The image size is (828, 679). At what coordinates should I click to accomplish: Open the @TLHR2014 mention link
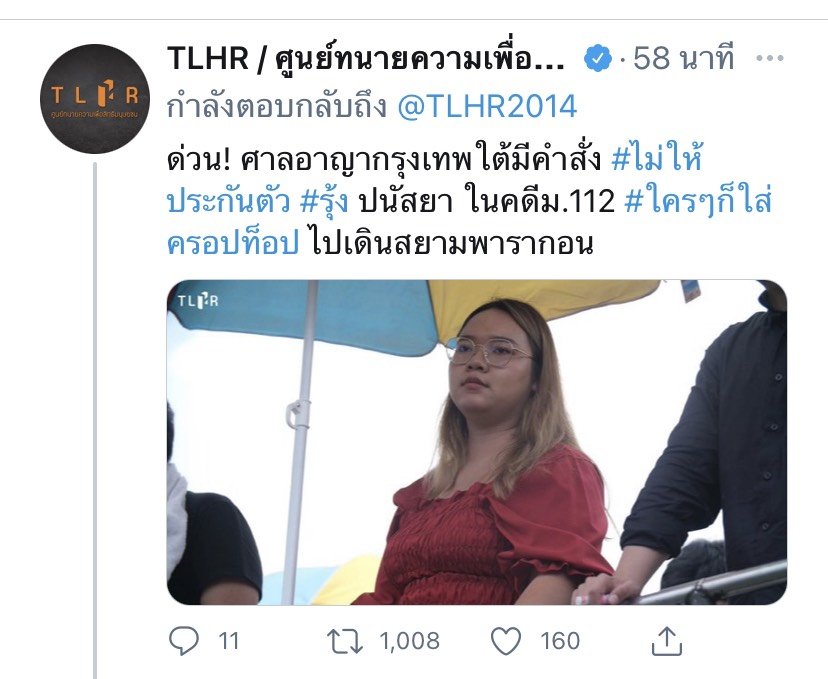click(487, 106)
